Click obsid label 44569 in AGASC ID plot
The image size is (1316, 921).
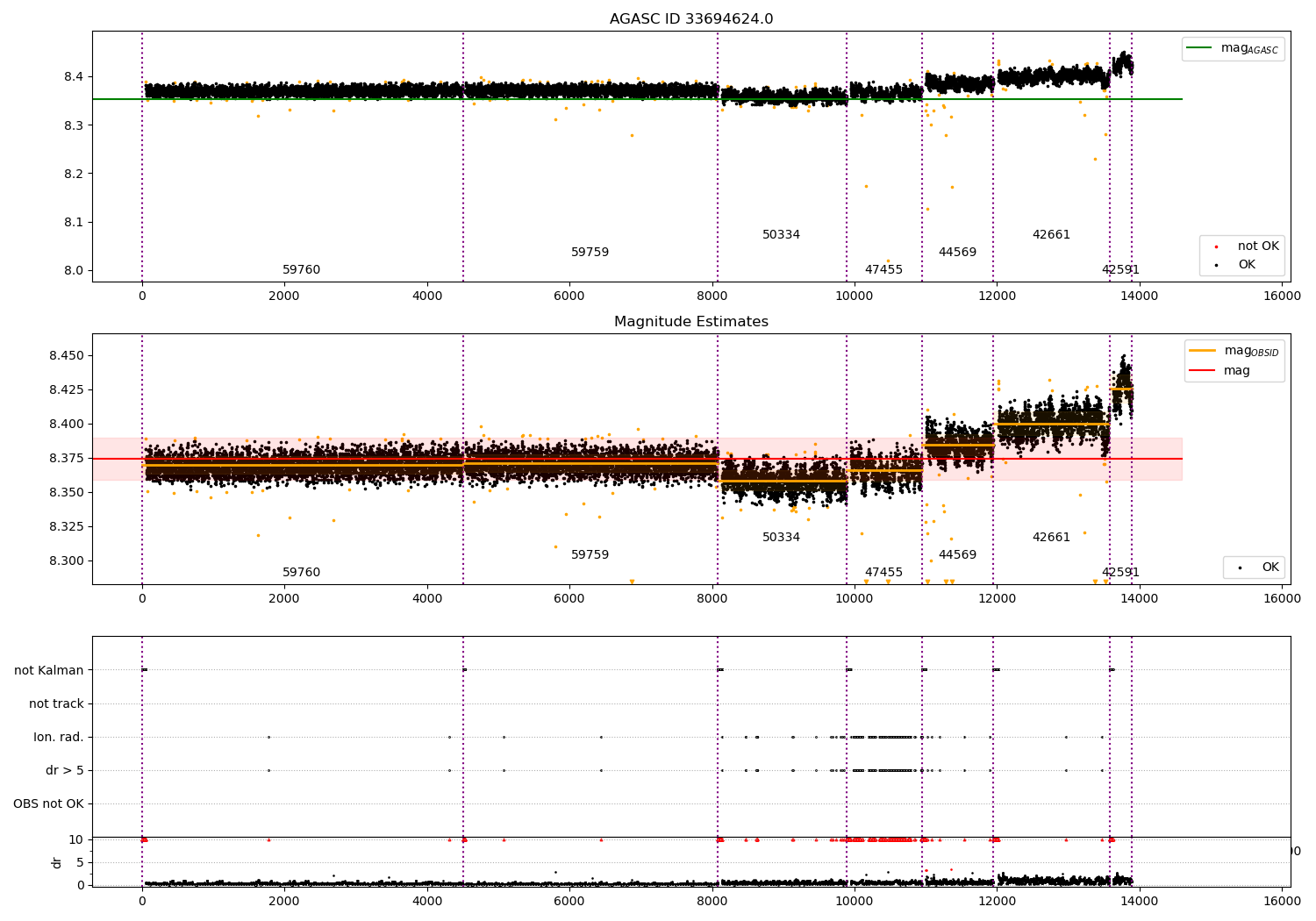click(957, 253)
